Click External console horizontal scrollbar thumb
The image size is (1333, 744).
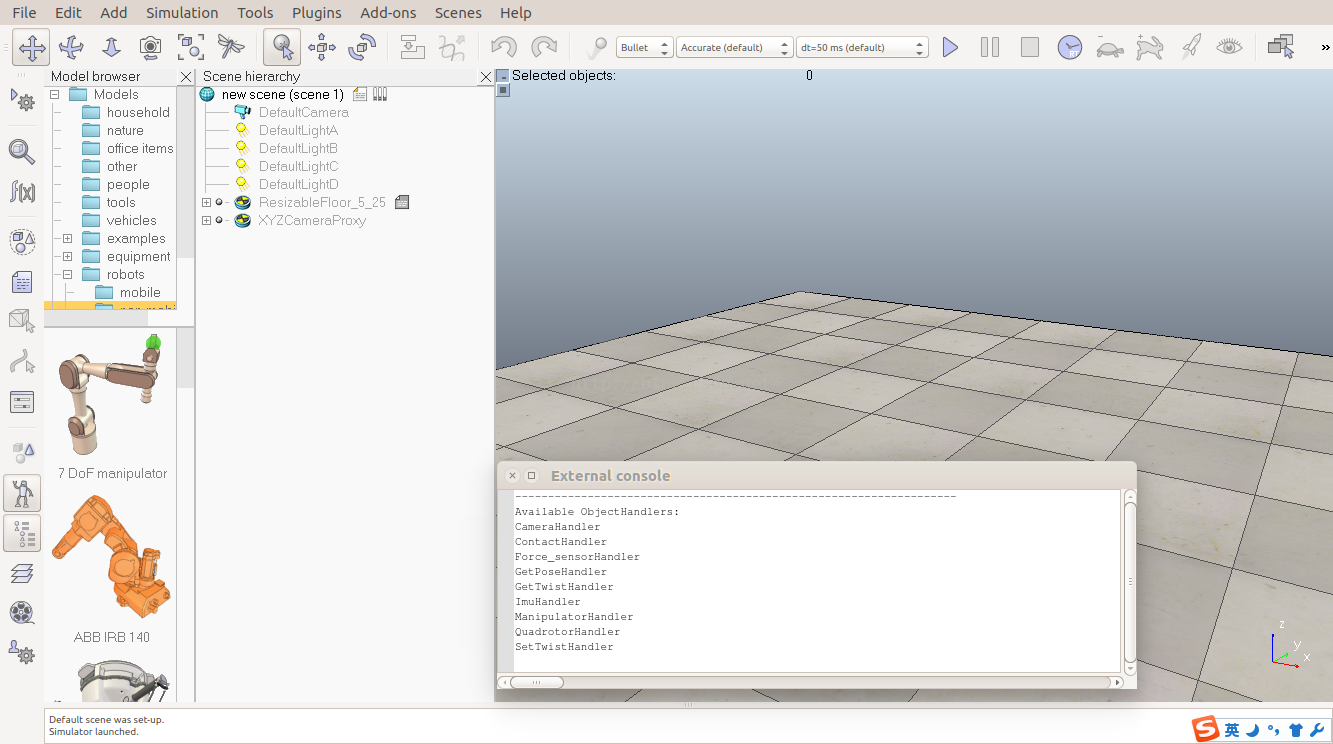coord(537,682)
